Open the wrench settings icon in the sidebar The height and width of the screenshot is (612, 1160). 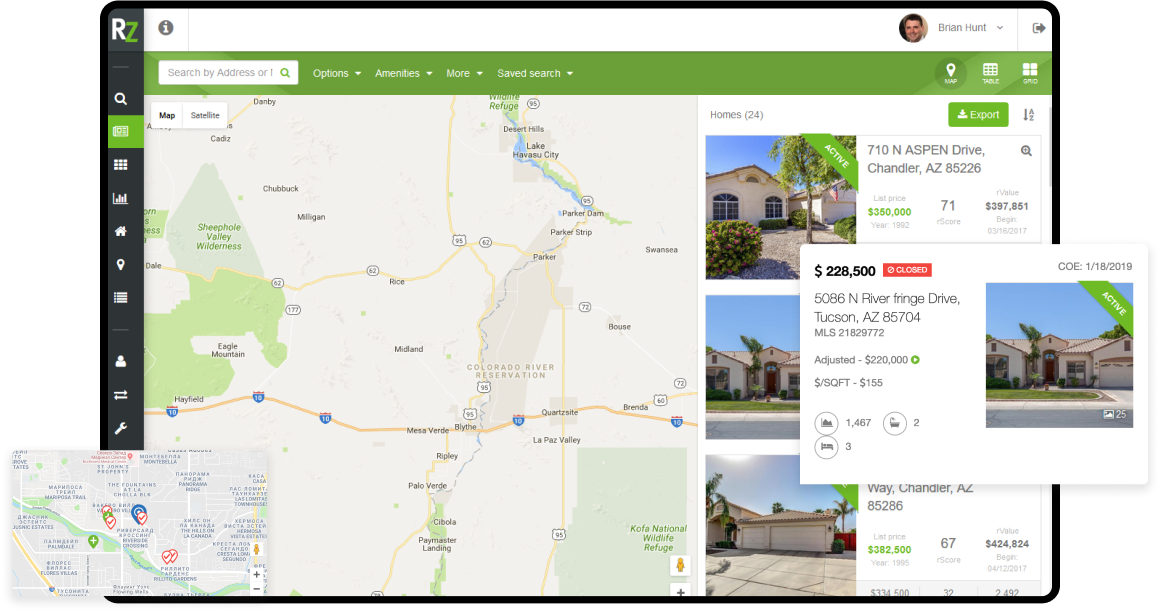[x=121, y=428]
